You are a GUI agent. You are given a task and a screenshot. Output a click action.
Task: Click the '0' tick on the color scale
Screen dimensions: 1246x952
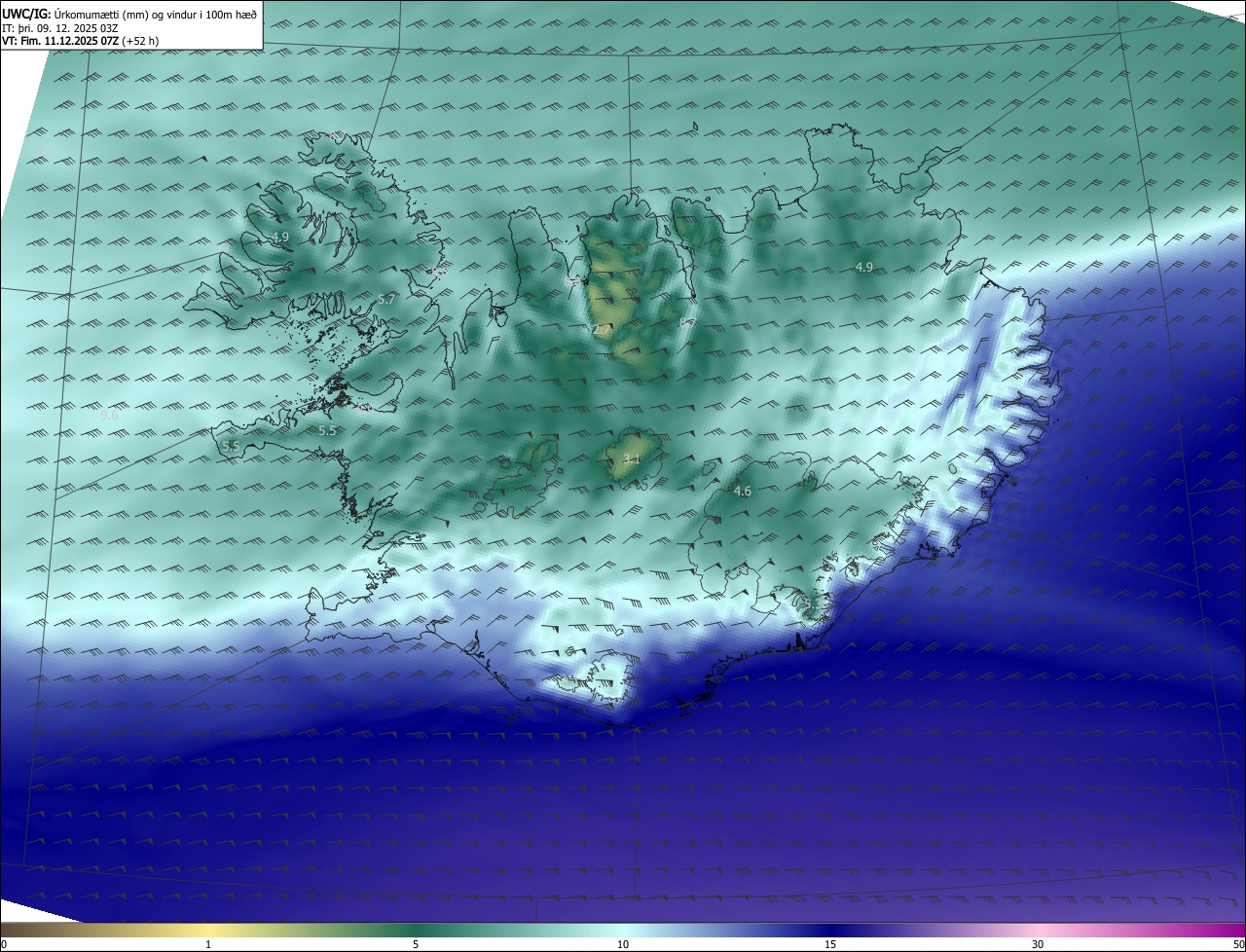3,945
